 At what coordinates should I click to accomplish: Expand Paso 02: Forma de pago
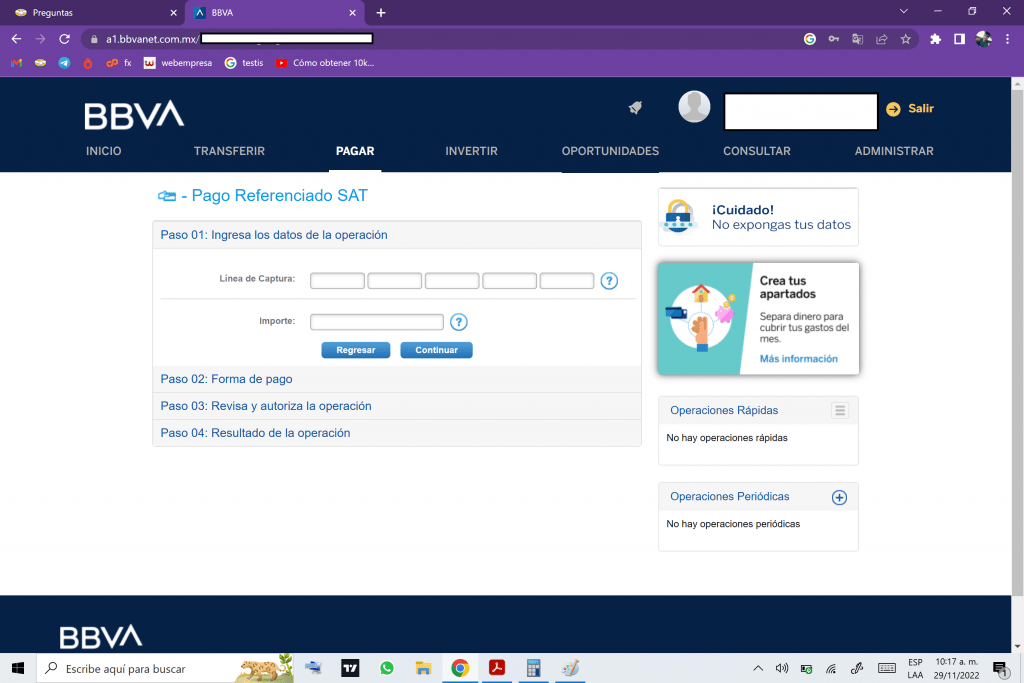(x=397, y=379)
